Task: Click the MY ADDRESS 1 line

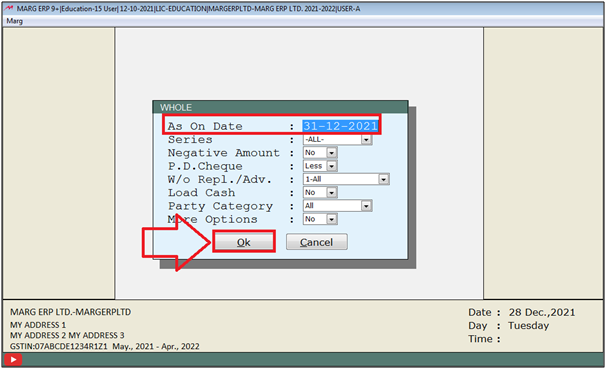Action: 38,325
